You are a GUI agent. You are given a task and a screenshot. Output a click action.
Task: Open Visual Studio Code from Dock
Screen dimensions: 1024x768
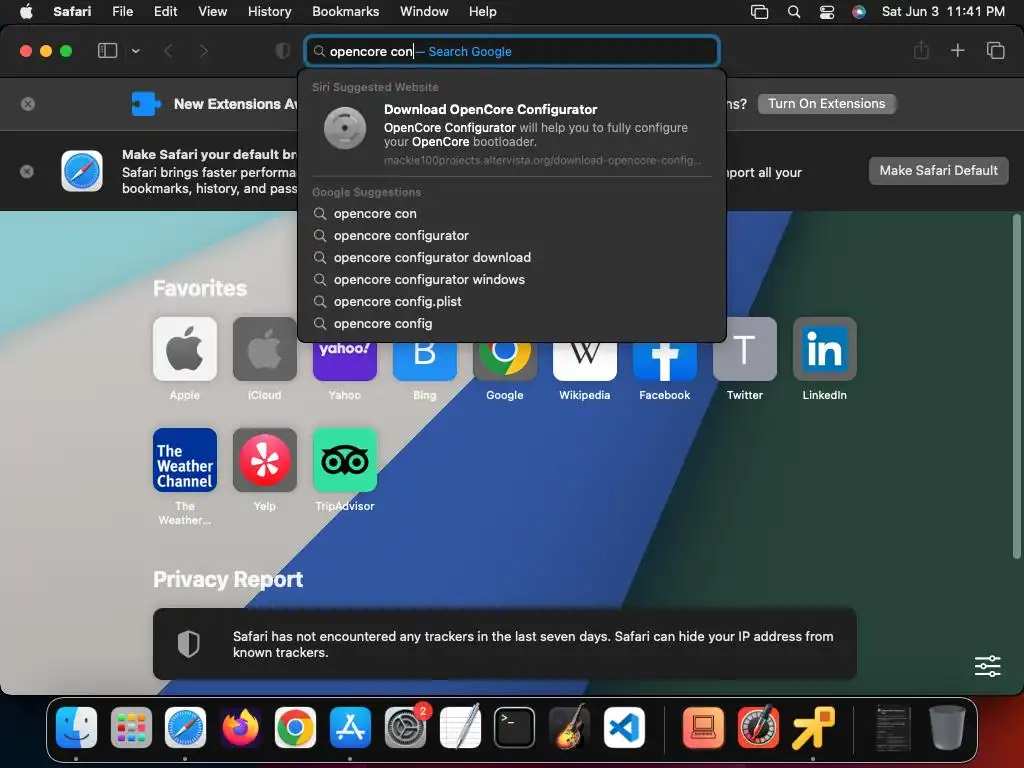[624, 727]
